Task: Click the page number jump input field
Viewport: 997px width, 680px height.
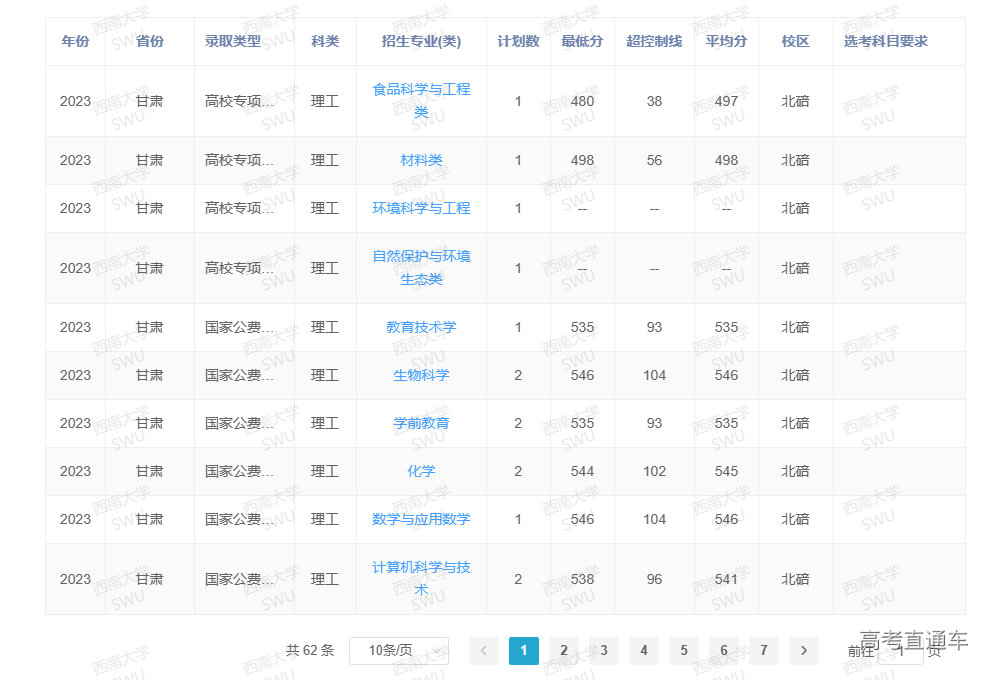Action: [x=900, y=651]
